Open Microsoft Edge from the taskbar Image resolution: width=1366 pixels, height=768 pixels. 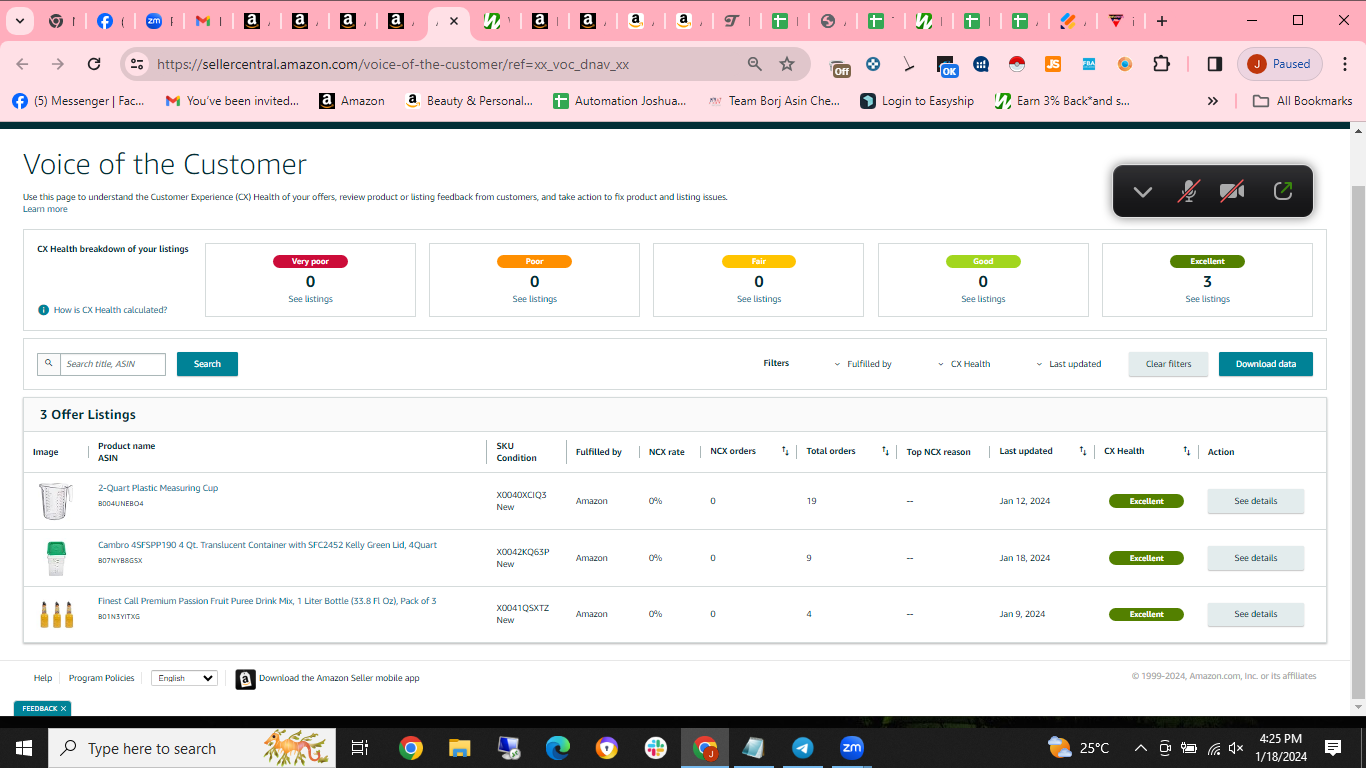pos(557,748)
